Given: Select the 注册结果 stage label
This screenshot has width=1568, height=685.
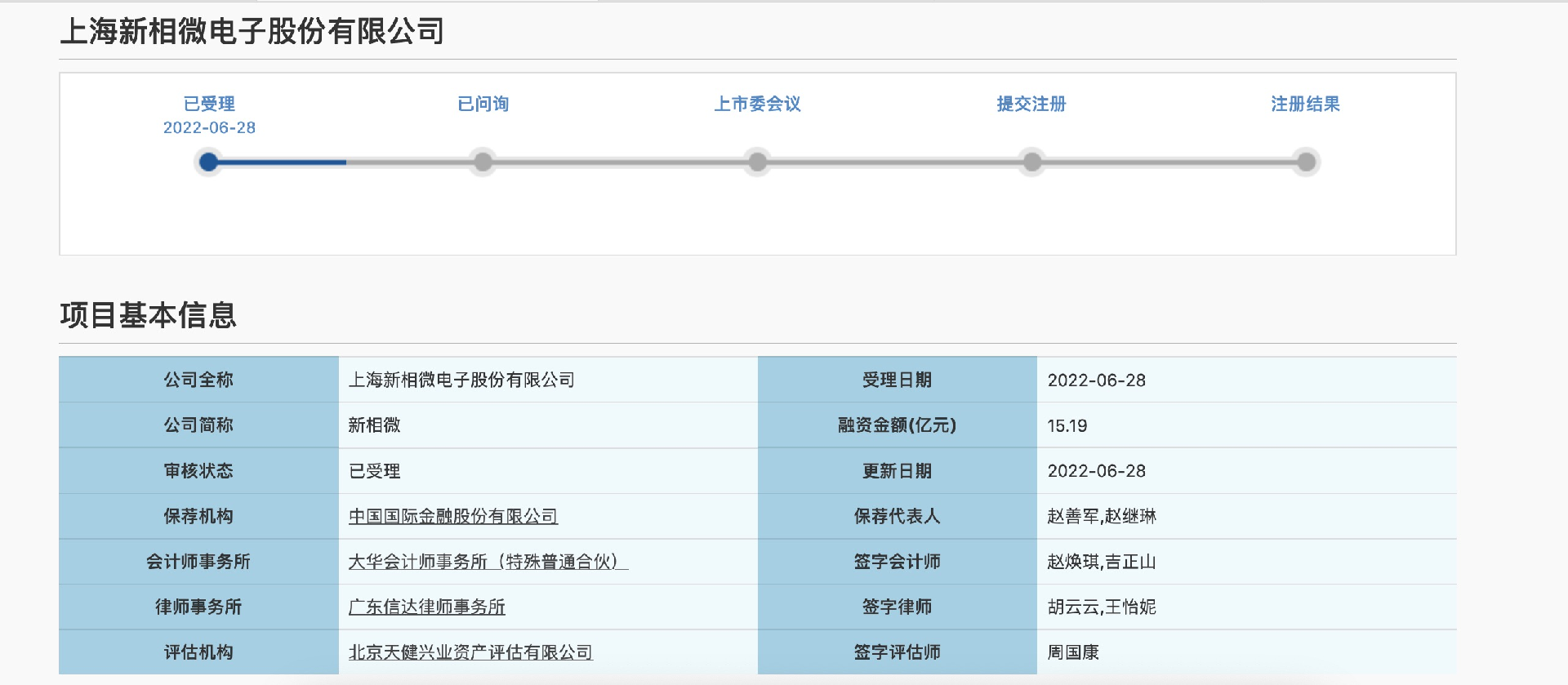Looking at the screenshot, I should 1306,104.
